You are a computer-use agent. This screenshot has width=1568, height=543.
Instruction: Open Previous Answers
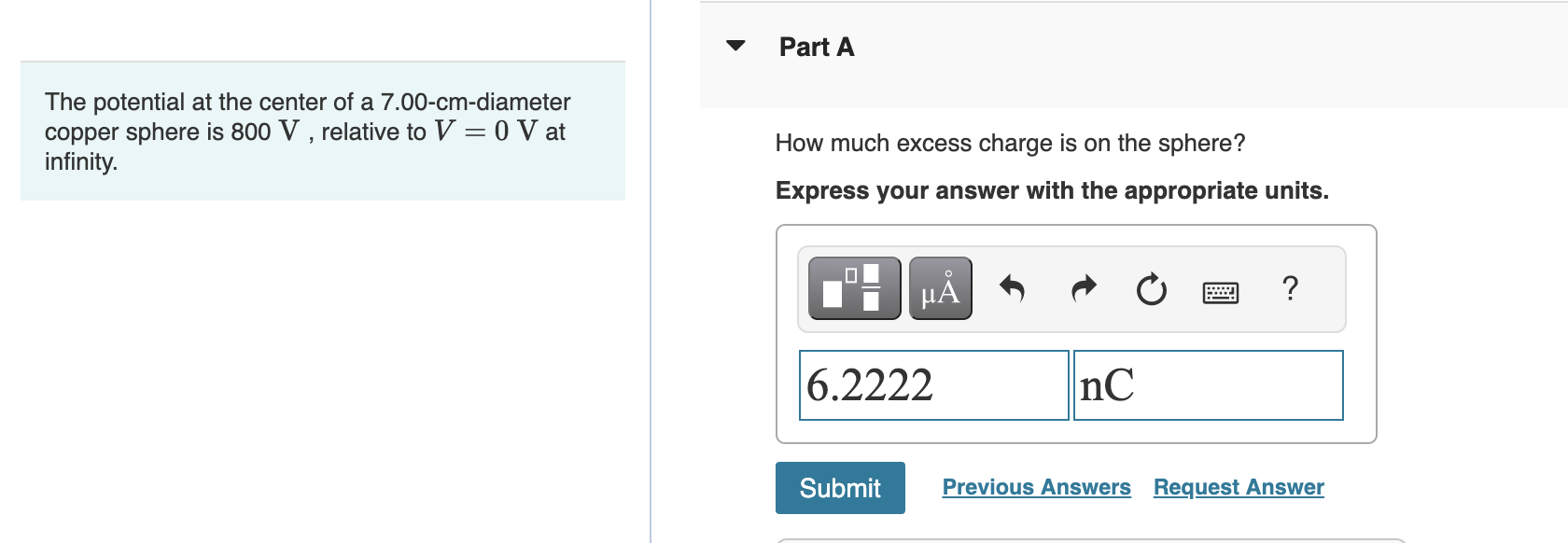(x=1036, y=486)
